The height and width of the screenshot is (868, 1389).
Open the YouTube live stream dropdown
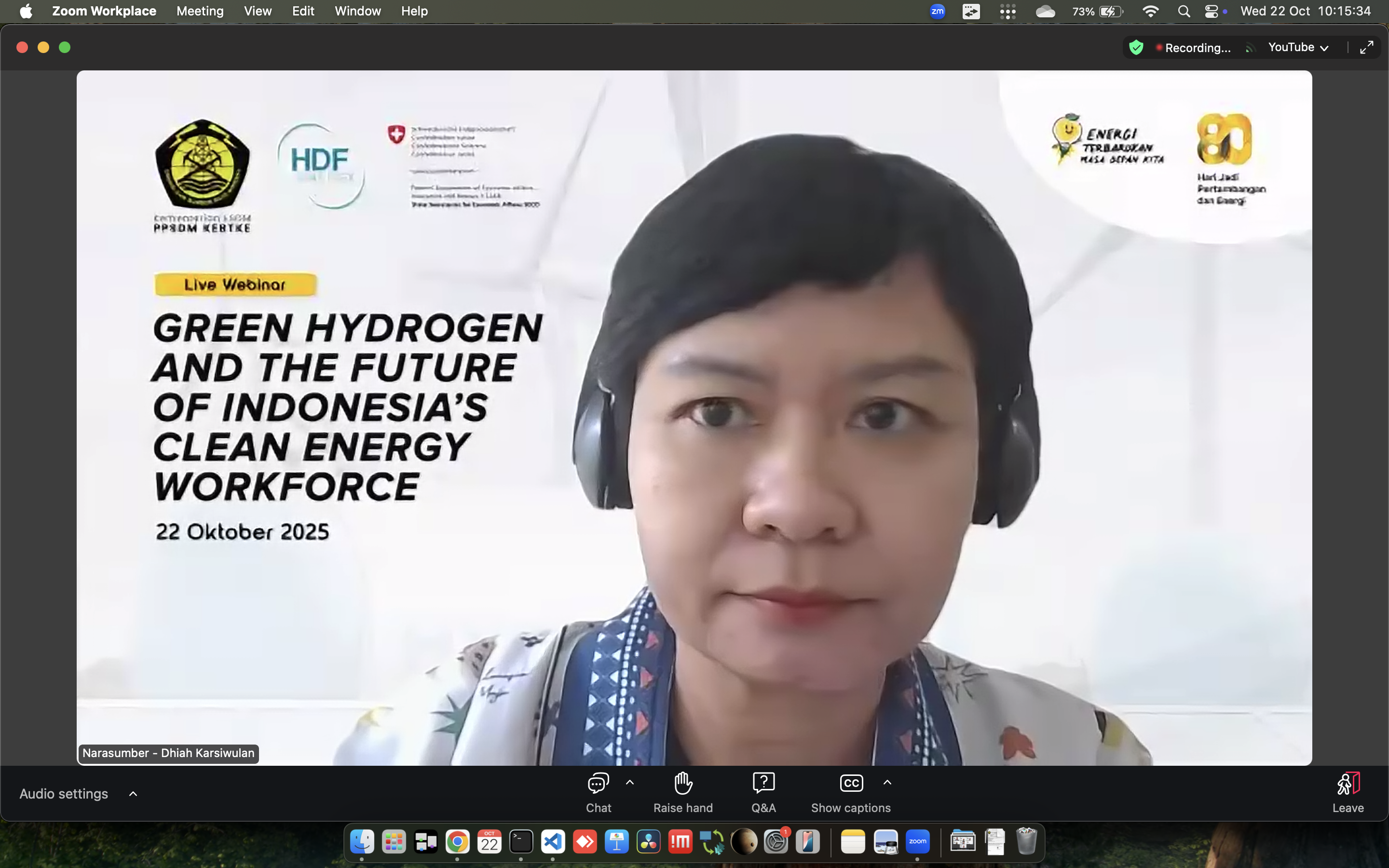coord(1298,48)
